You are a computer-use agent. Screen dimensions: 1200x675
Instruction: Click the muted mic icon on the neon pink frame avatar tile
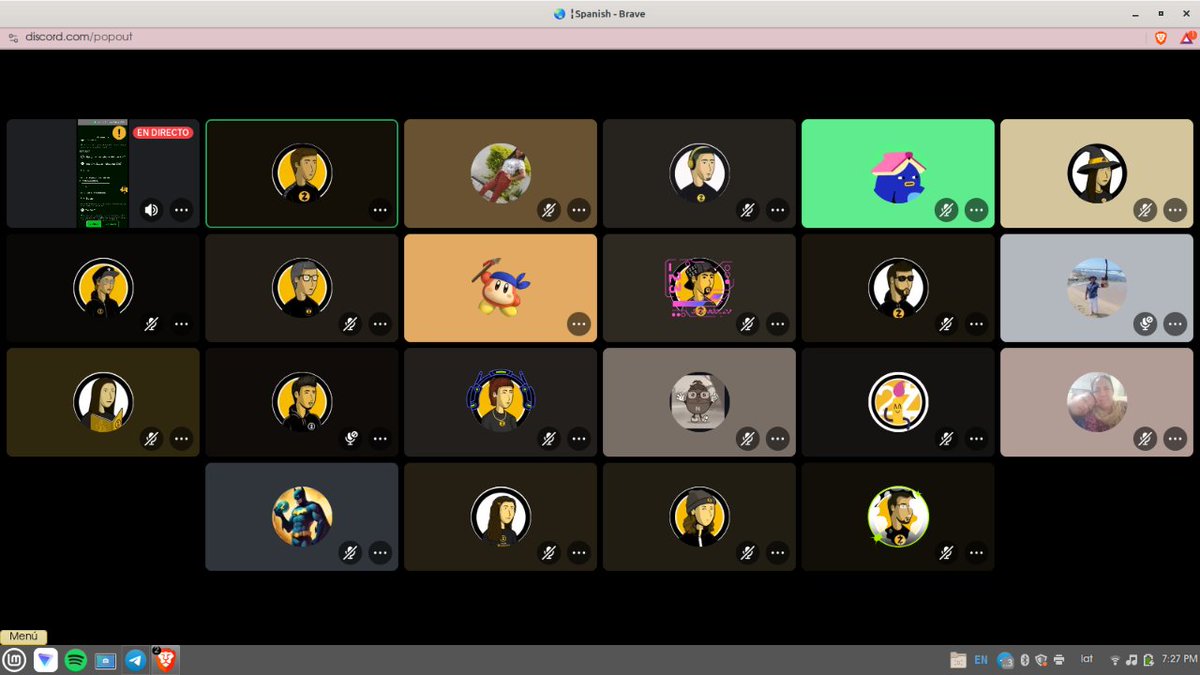[748, 324]
